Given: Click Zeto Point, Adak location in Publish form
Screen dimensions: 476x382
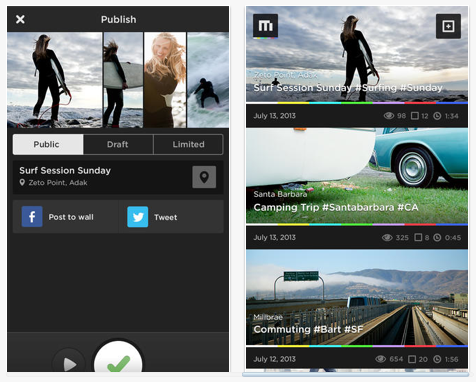Looking at the screenshot, I should [x=58, y=183].
